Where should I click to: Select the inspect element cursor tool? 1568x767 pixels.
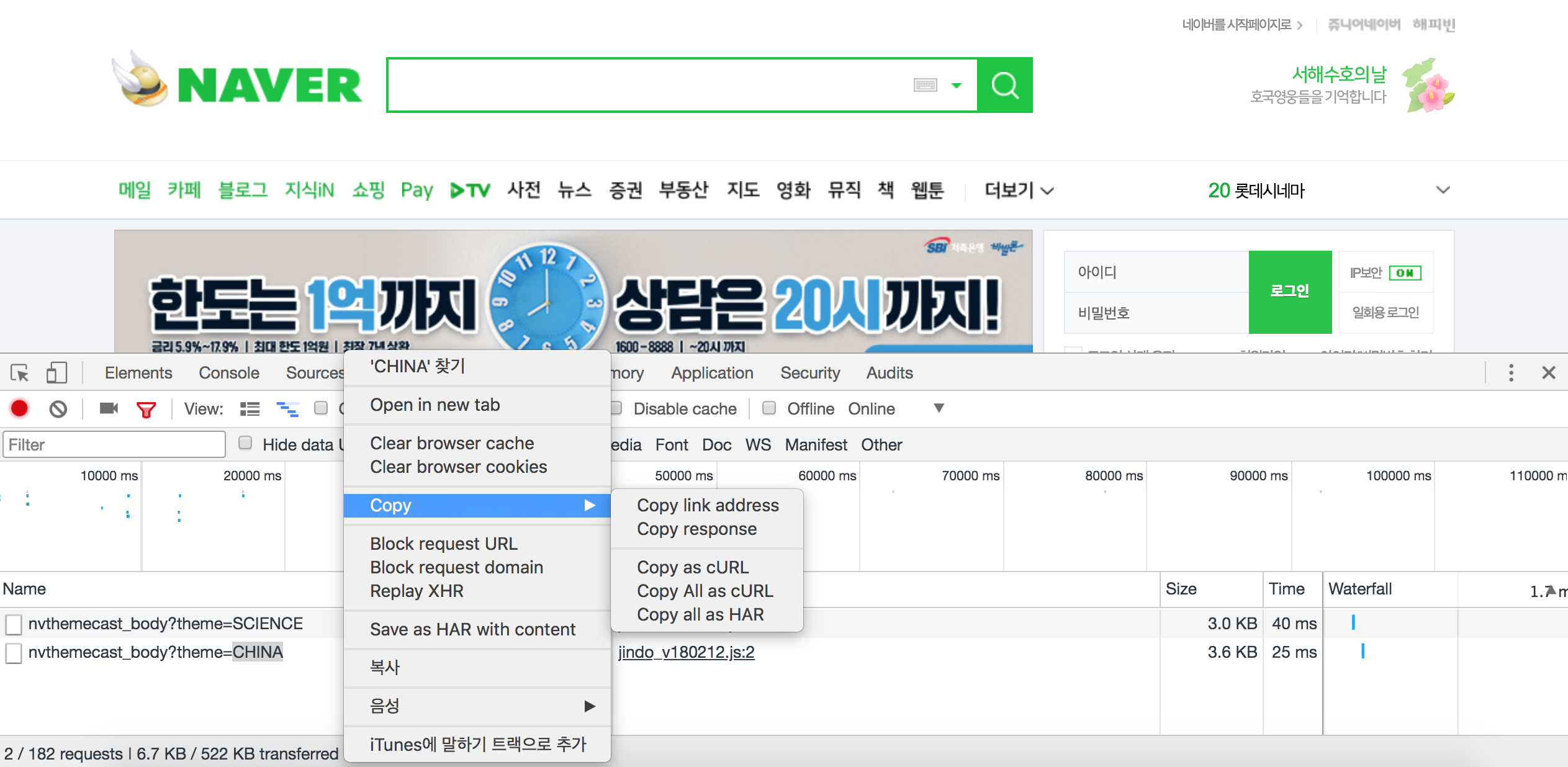[x=19, y=372]
